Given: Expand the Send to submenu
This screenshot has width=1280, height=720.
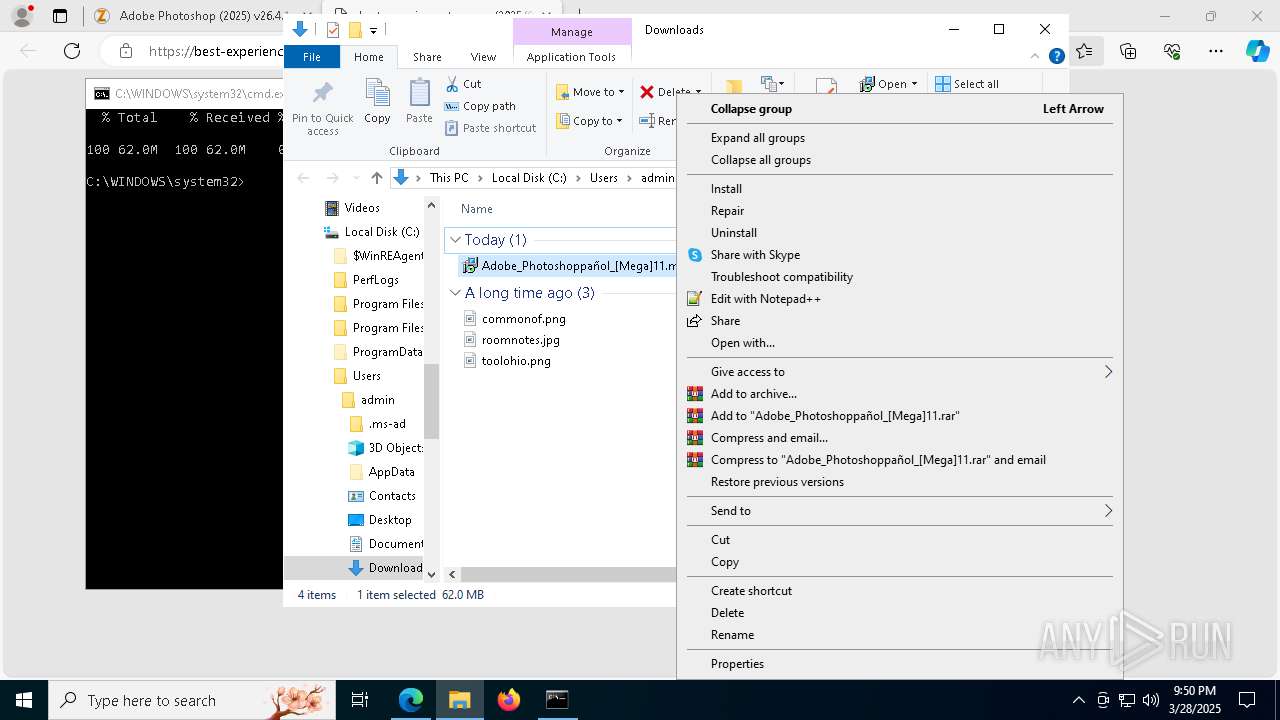Looking at the screenshot, I should tap(900, 511).
